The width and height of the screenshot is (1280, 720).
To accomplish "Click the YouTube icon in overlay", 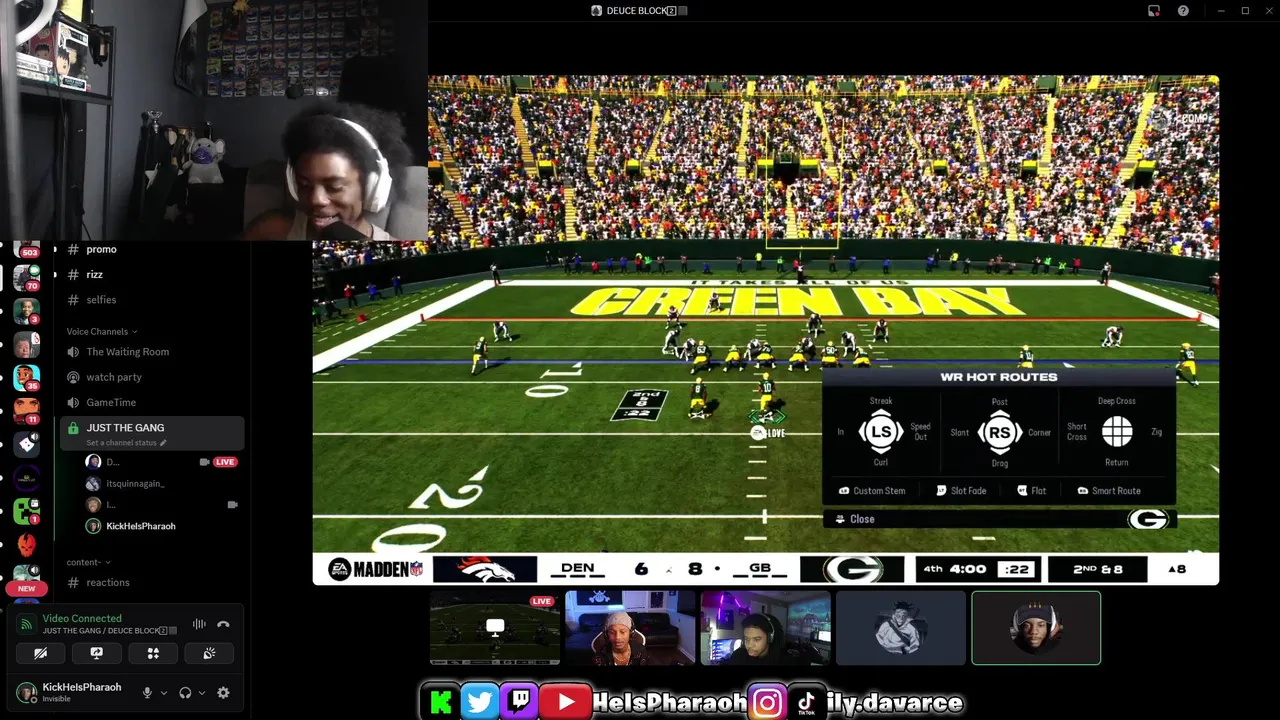I will coord(565,702).
